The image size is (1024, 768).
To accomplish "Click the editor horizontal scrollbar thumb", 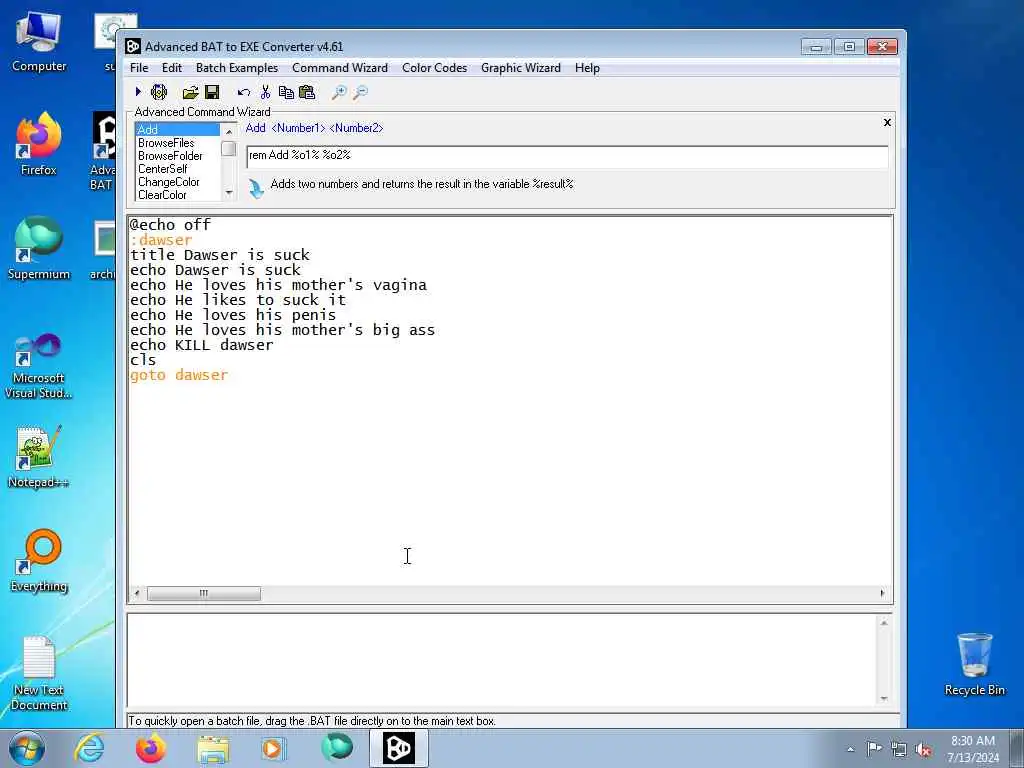I will [x=204, y=593].
